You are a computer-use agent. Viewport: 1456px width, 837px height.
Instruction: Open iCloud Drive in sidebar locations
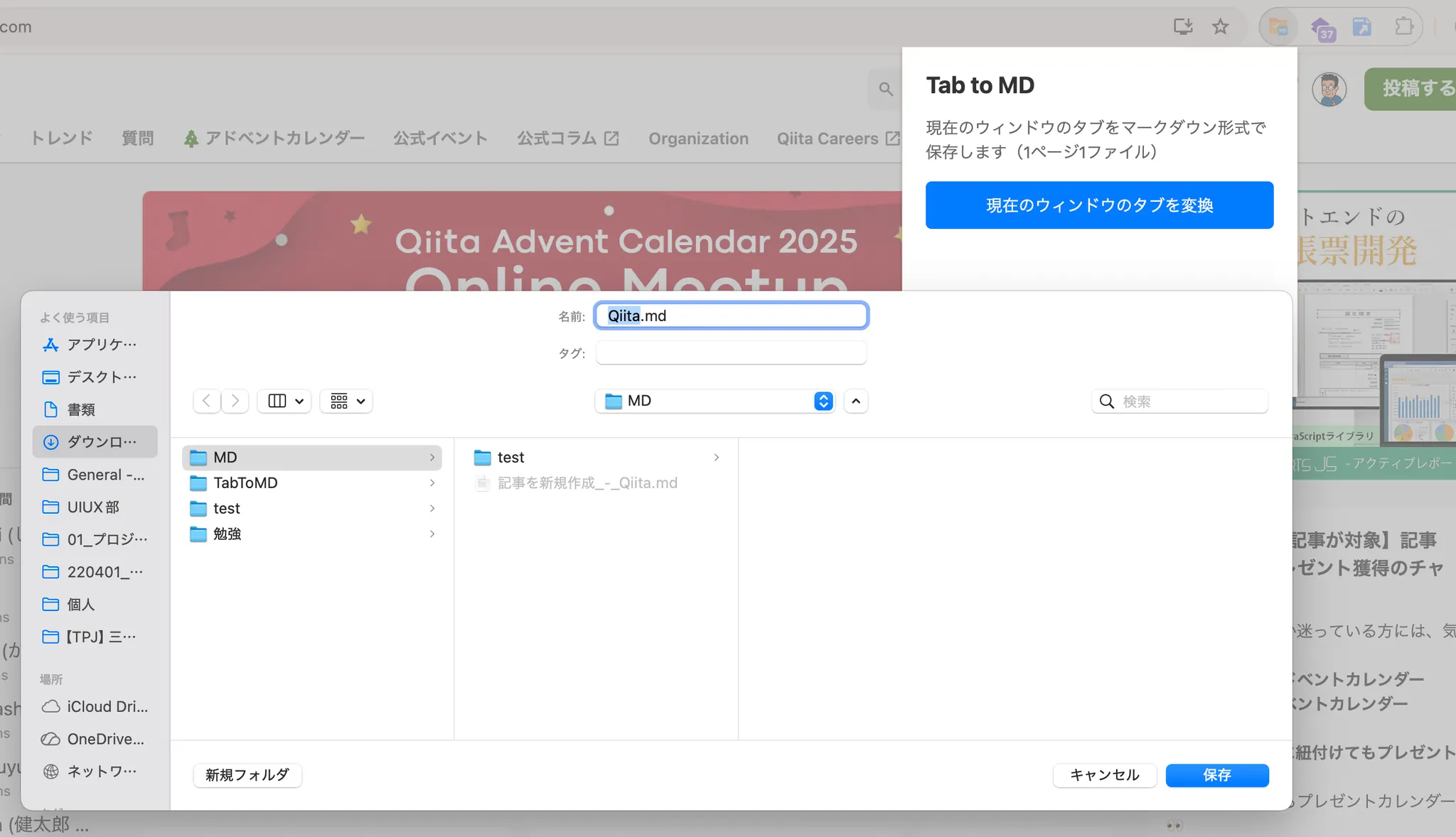(95, 707)
